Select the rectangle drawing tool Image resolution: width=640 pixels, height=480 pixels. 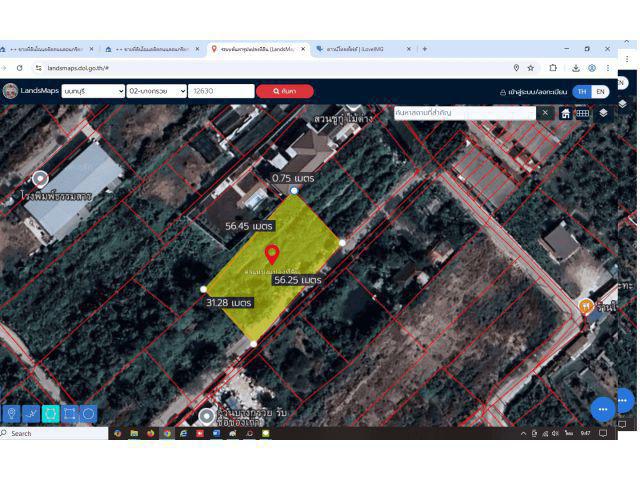pyautogui.click(x=70, y=413)
